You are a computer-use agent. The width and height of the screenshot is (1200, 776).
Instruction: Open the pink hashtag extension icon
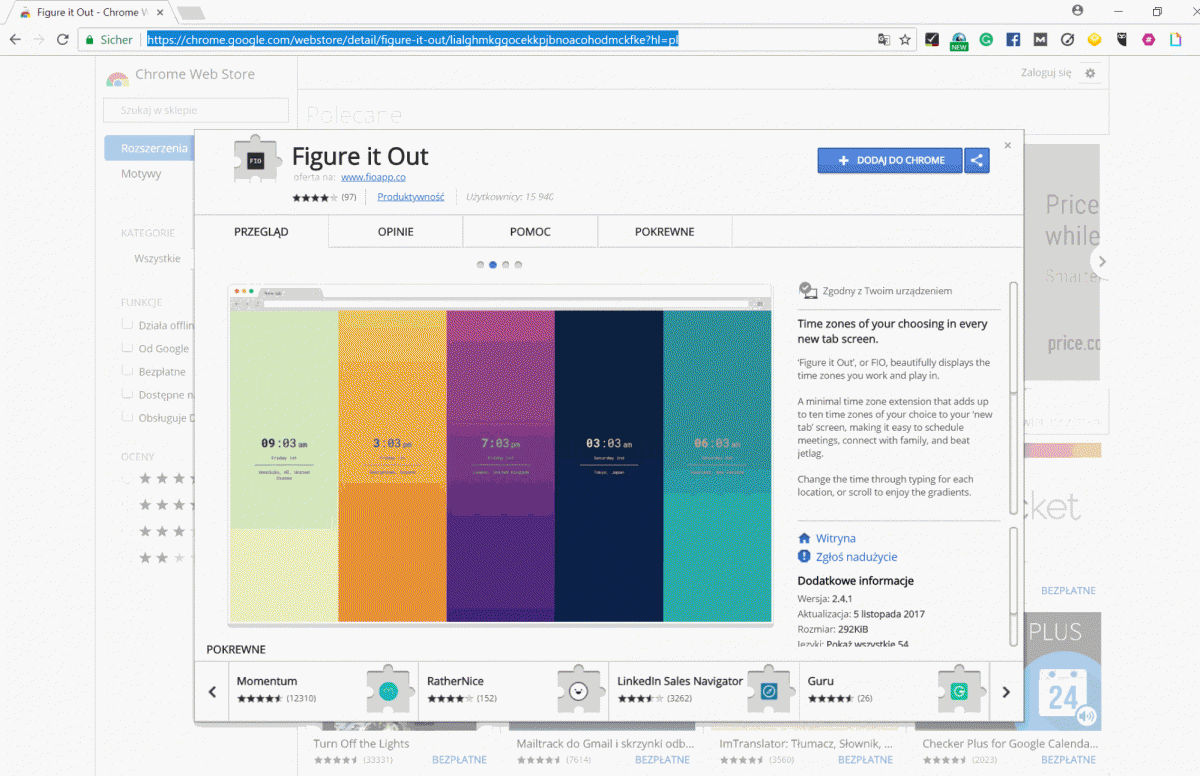click(1148, 40)
